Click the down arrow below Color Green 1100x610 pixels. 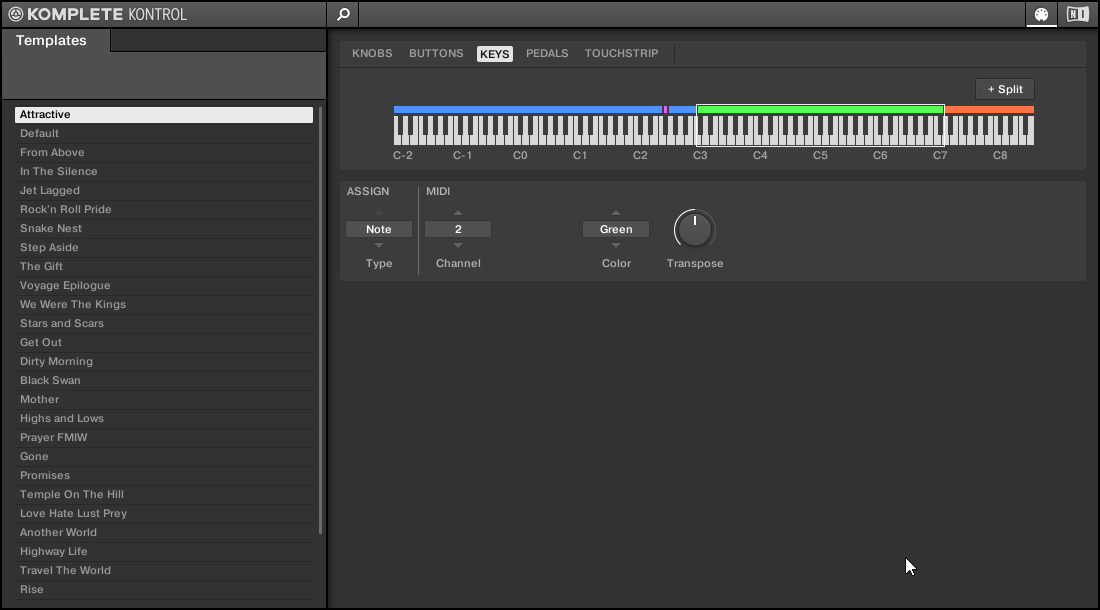point(616,245)
